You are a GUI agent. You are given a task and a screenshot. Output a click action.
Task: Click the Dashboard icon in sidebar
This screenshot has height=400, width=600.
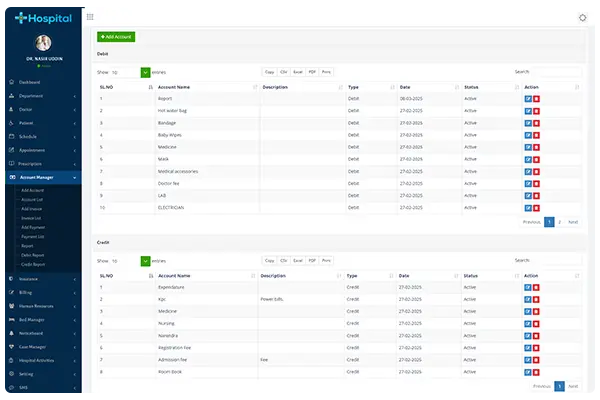(9, 82)
